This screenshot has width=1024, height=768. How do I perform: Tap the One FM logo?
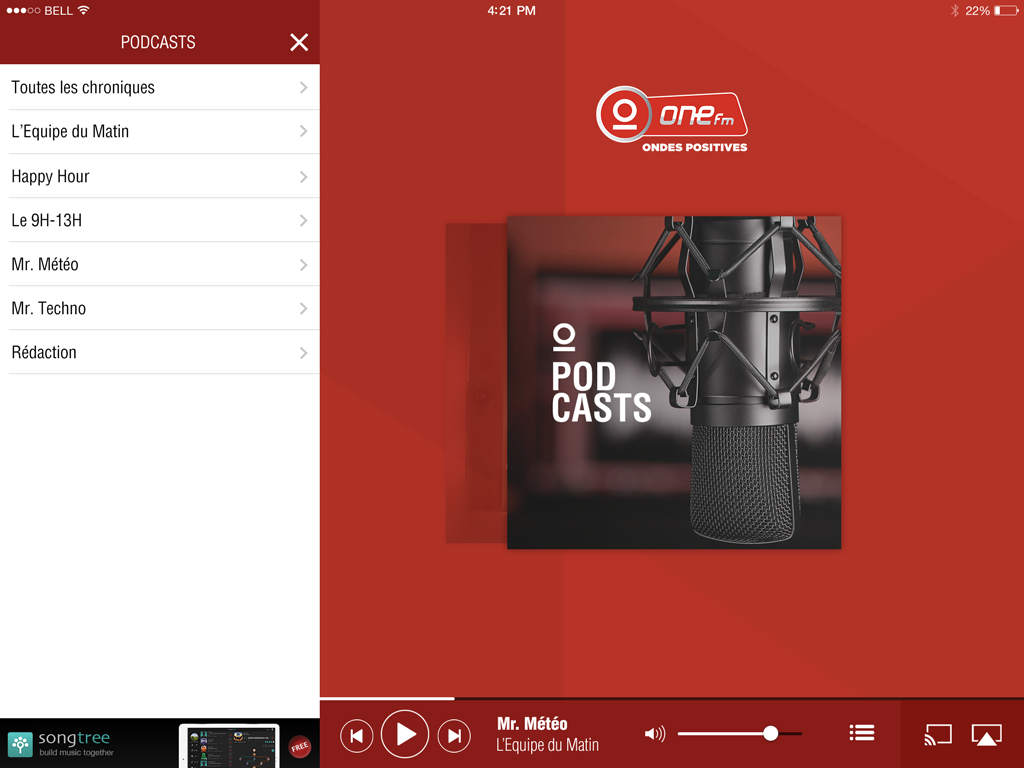[672, 120]
